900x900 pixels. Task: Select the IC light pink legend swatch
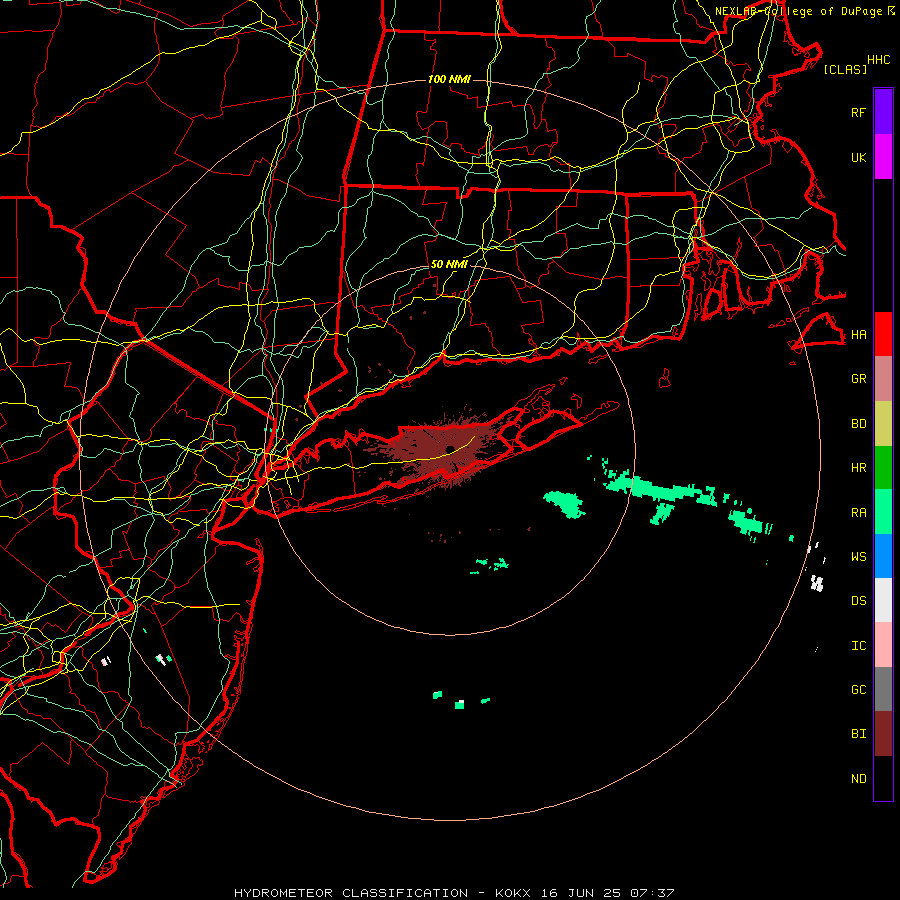[883, 645]
